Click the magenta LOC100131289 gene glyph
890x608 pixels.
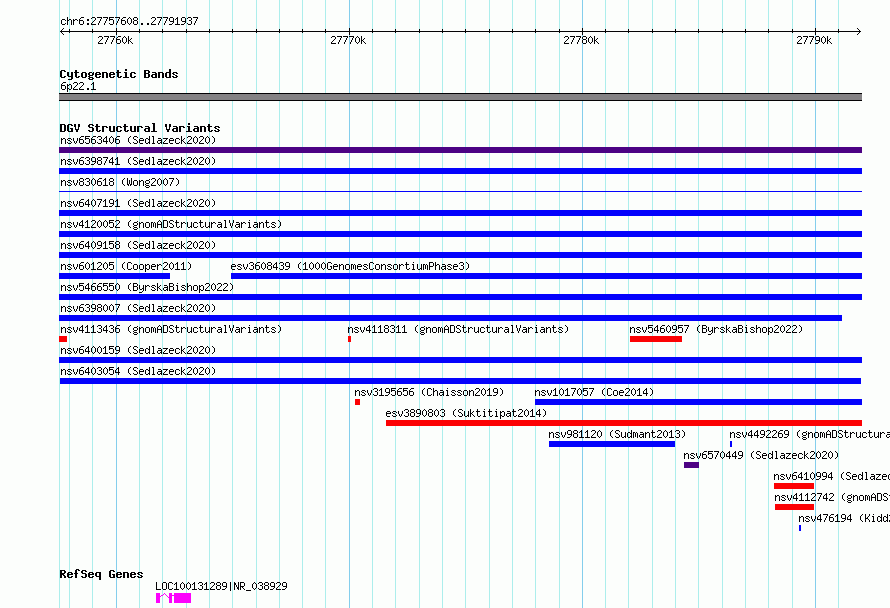pos(173,598)
